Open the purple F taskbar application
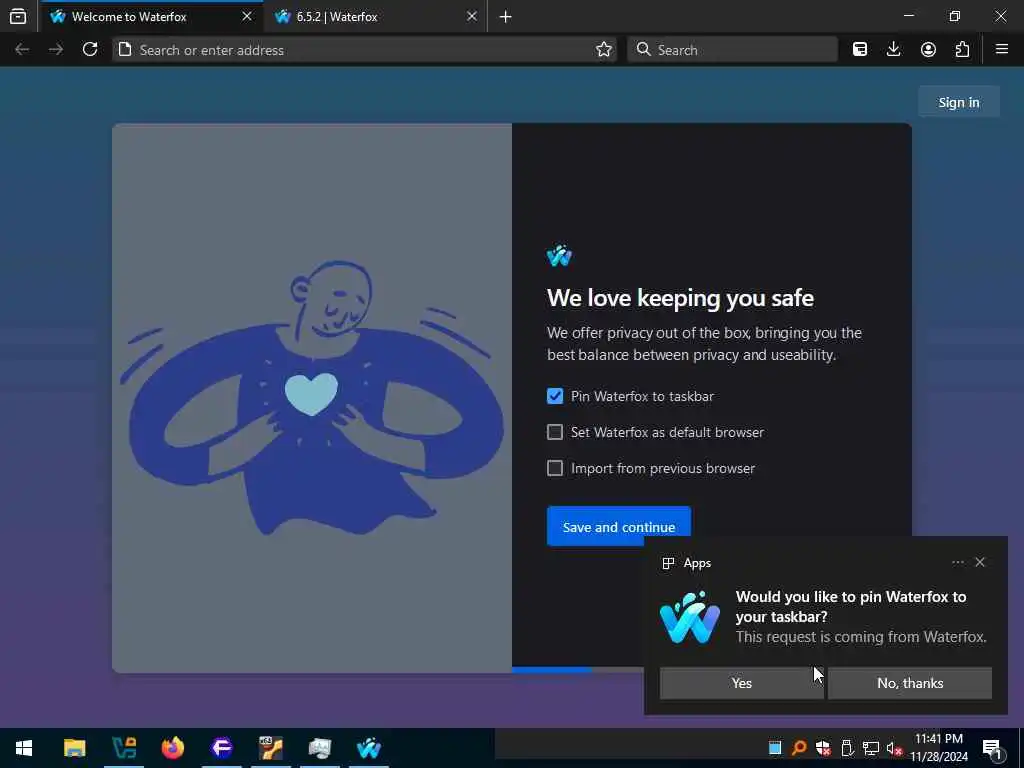 (x=222, y=748)
